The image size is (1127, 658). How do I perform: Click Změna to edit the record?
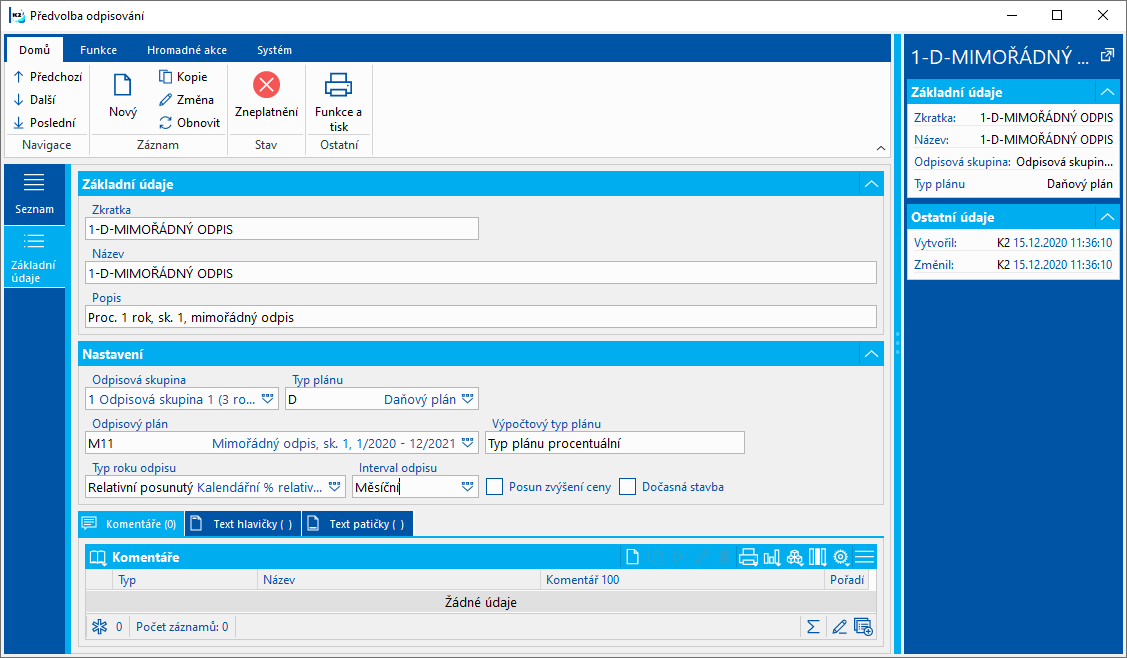click(186, 99)
